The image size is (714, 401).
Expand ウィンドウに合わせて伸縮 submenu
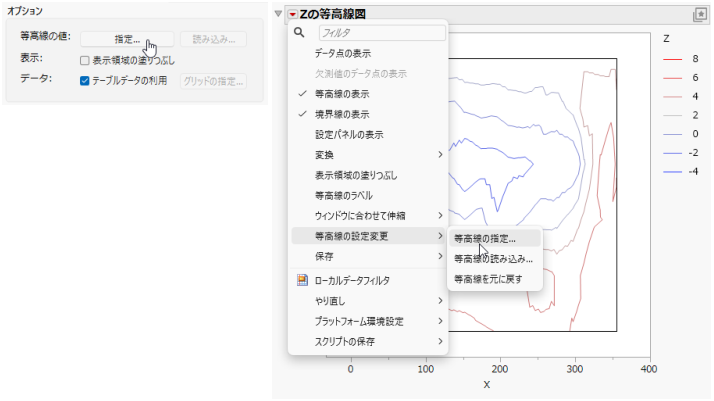[368, 216]
